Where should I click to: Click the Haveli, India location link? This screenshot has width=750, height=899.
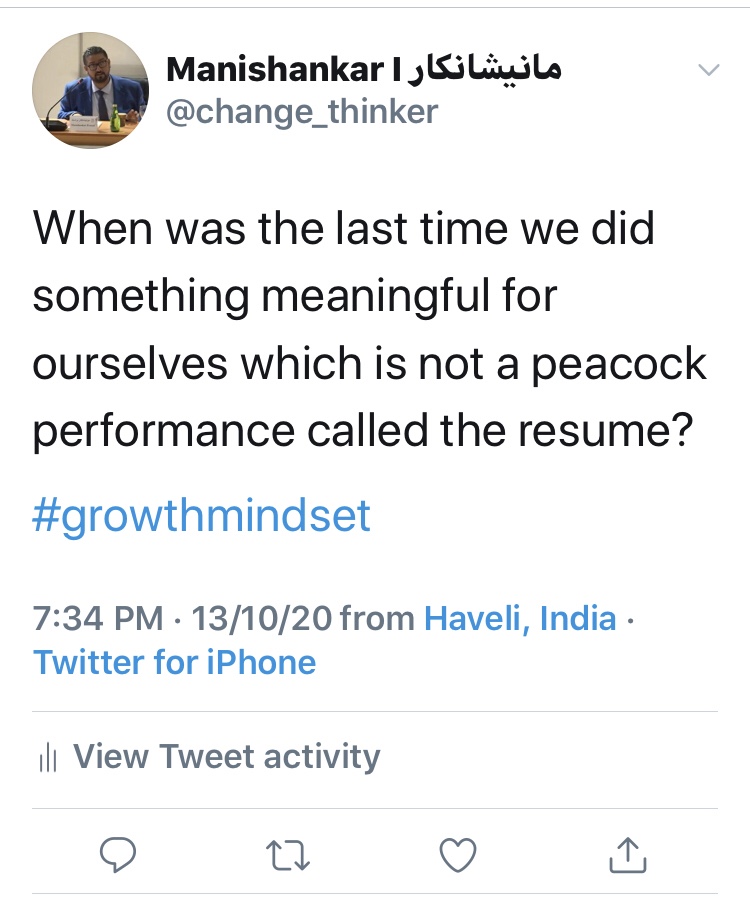pyautogui.click(x=520, y=618)
